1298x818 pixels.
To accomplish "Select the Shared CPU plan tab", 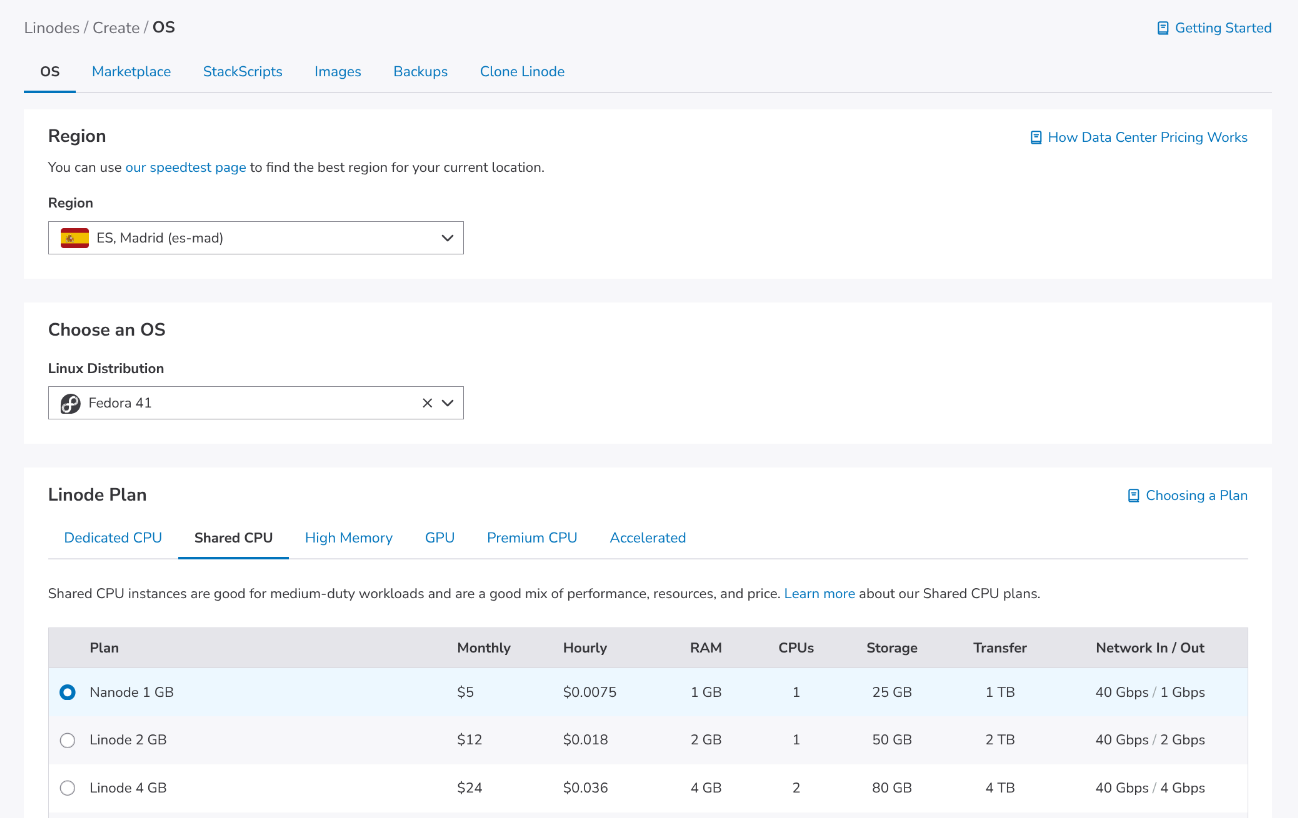I will (234, 538).
